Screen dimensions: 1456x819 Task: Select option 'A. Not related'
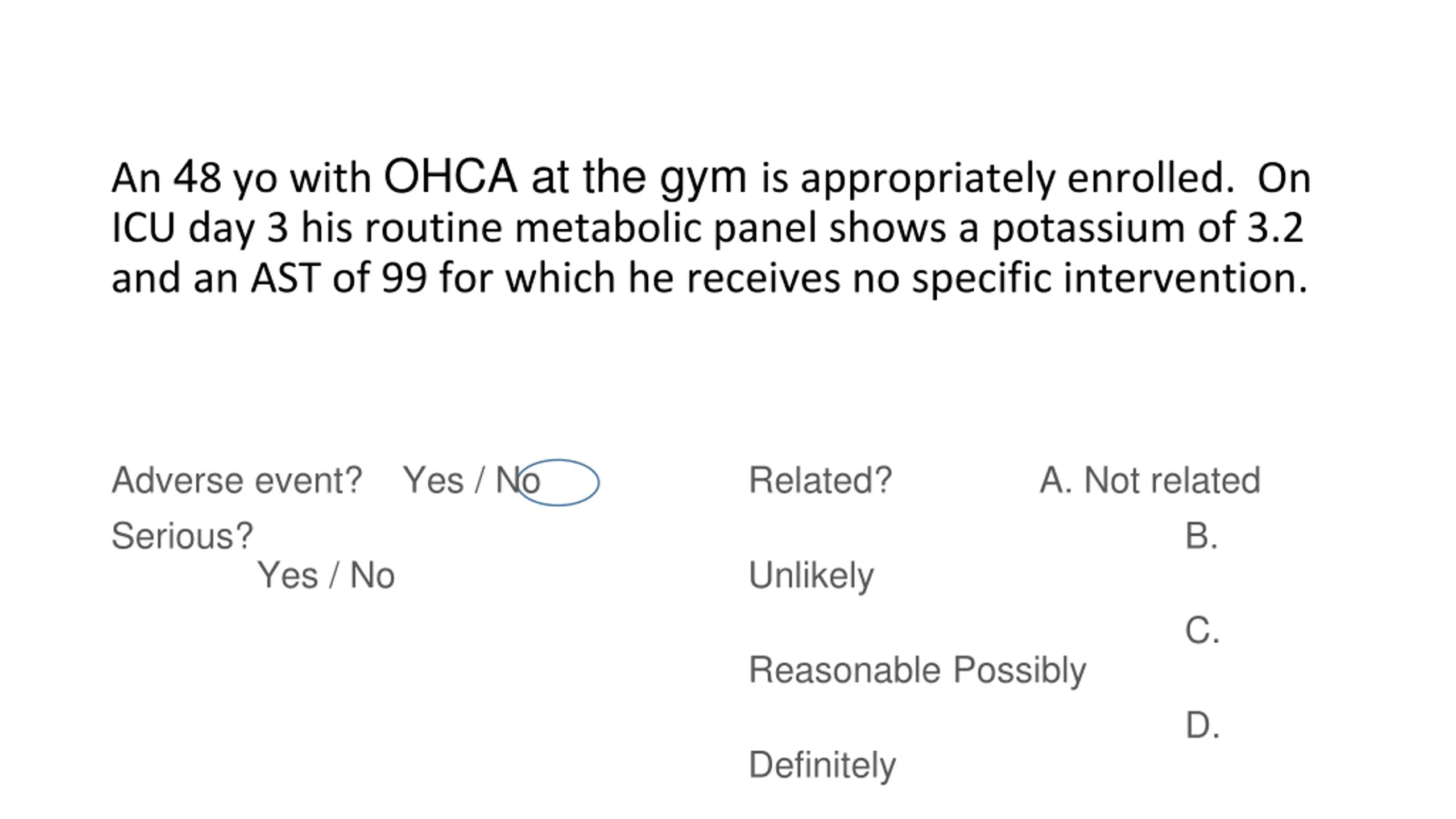pos(1150,481)
